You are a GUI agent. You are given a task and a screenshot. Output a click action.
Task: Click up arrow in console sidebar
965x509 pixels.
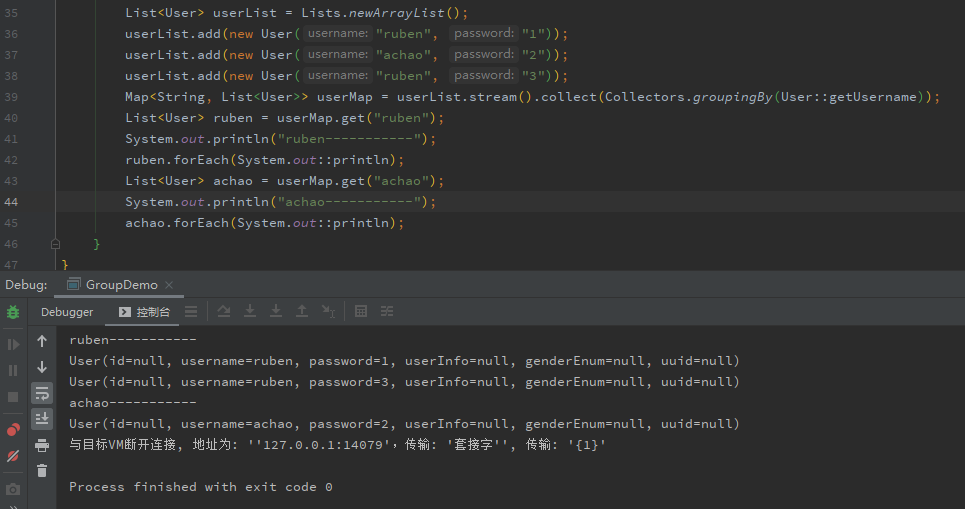tap(42, 341)
